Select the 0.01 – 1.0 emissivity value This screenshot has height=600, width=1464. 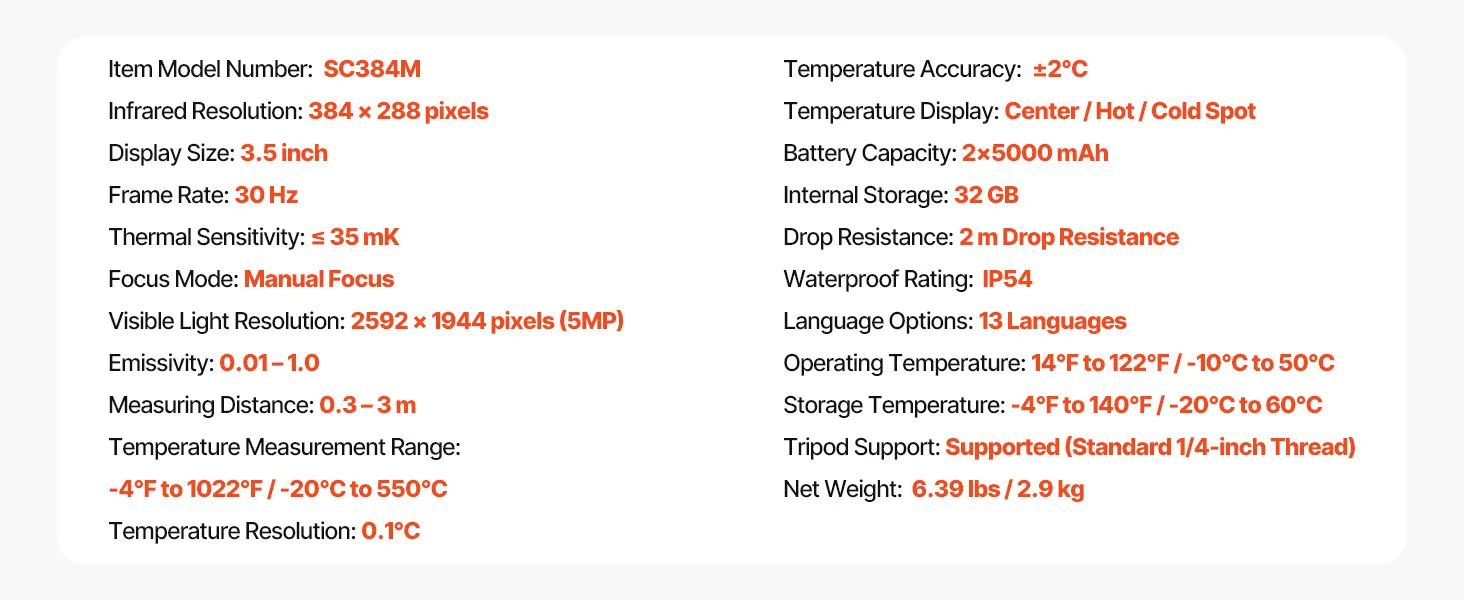[x=269, y=363]
